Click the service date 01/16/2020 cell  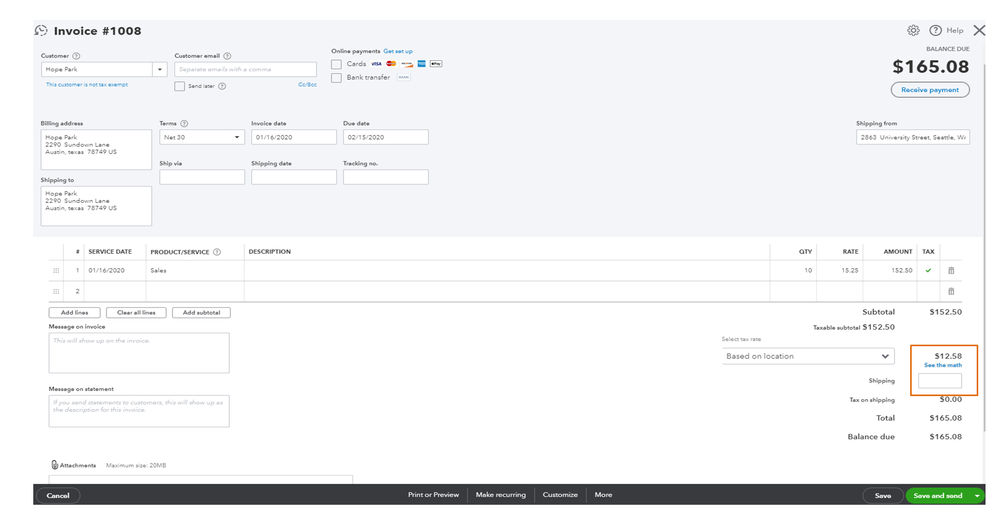point(115,271)
